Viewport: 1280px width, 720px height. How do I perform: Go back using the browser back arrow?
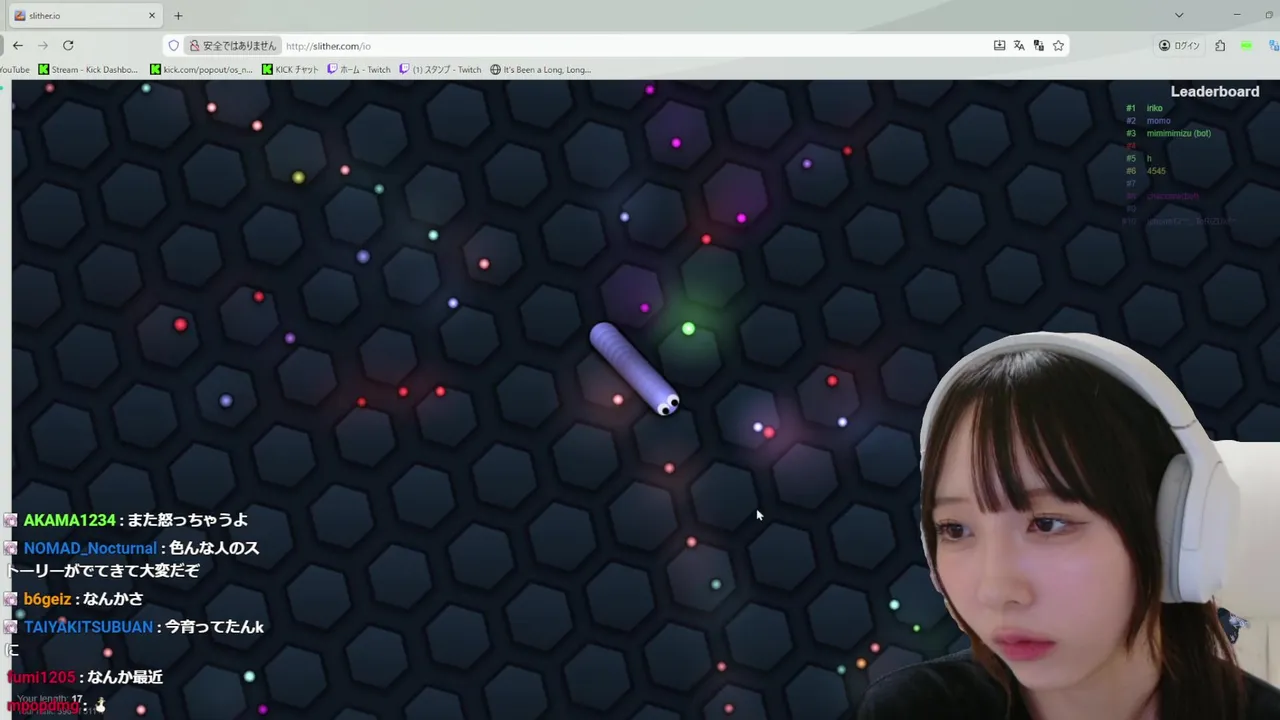[x=18, y=45]
